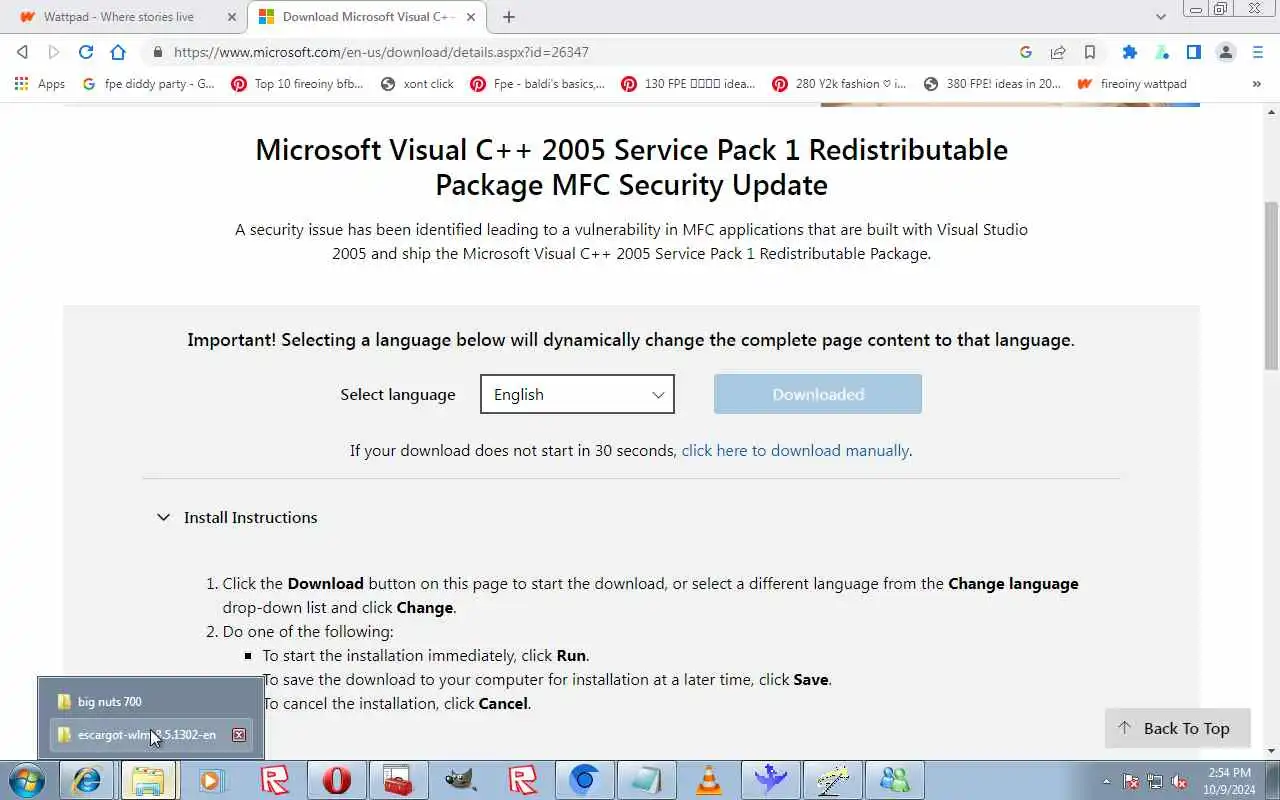Launch Opera browser from taskbar
This screenshot has height=800, width=1280.
(337, 780)
